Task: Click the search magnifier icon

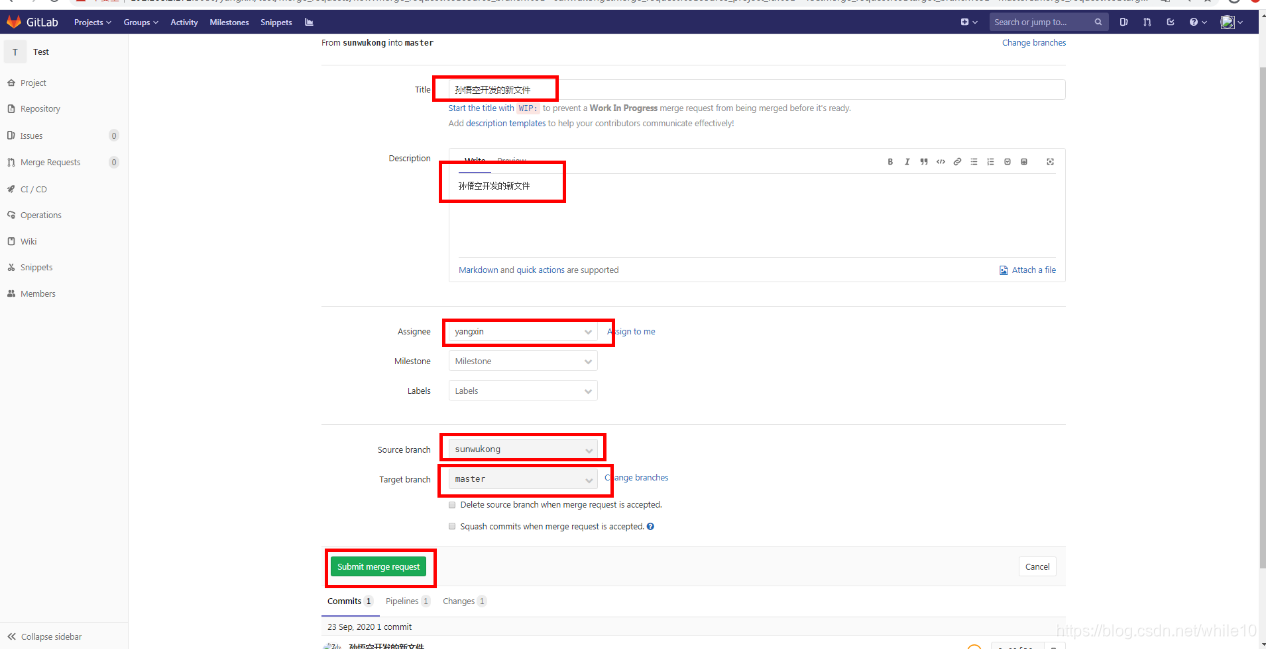Action: click(x=1098, y=22)
